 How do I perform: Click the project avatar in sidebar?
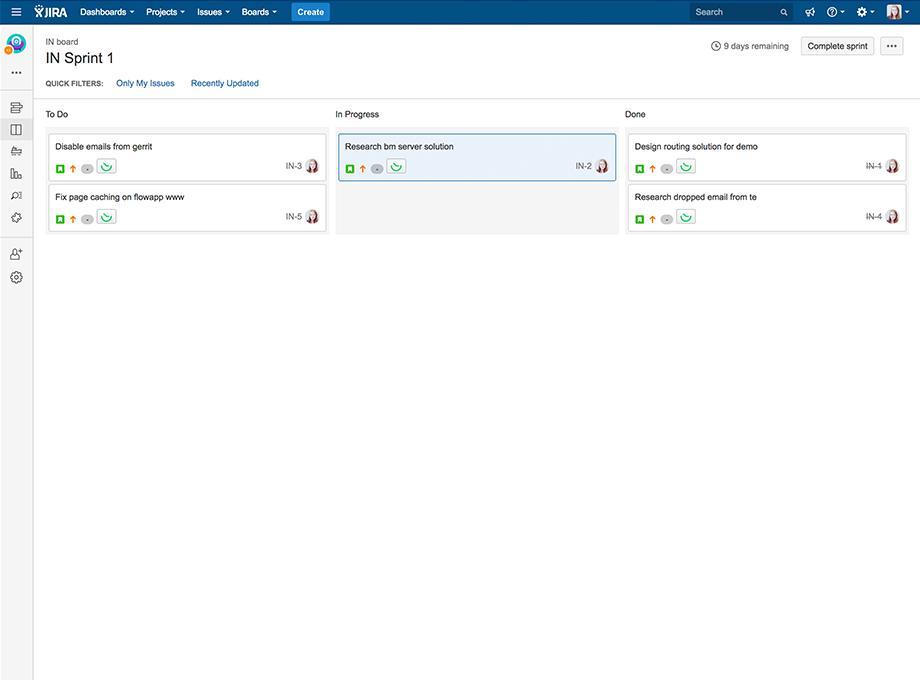click(16, 44)
